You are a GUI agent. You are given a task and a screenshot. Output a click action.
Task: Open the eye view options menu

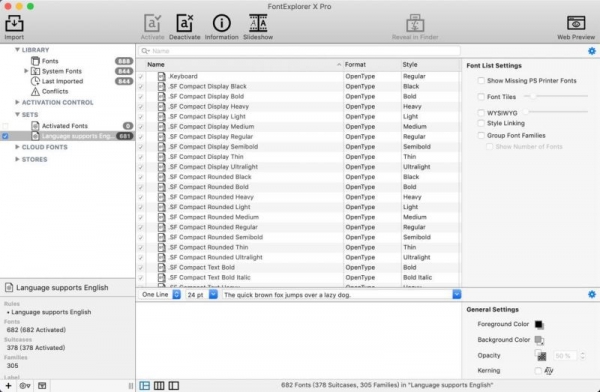pyautogui.click(x=25, y=385)
